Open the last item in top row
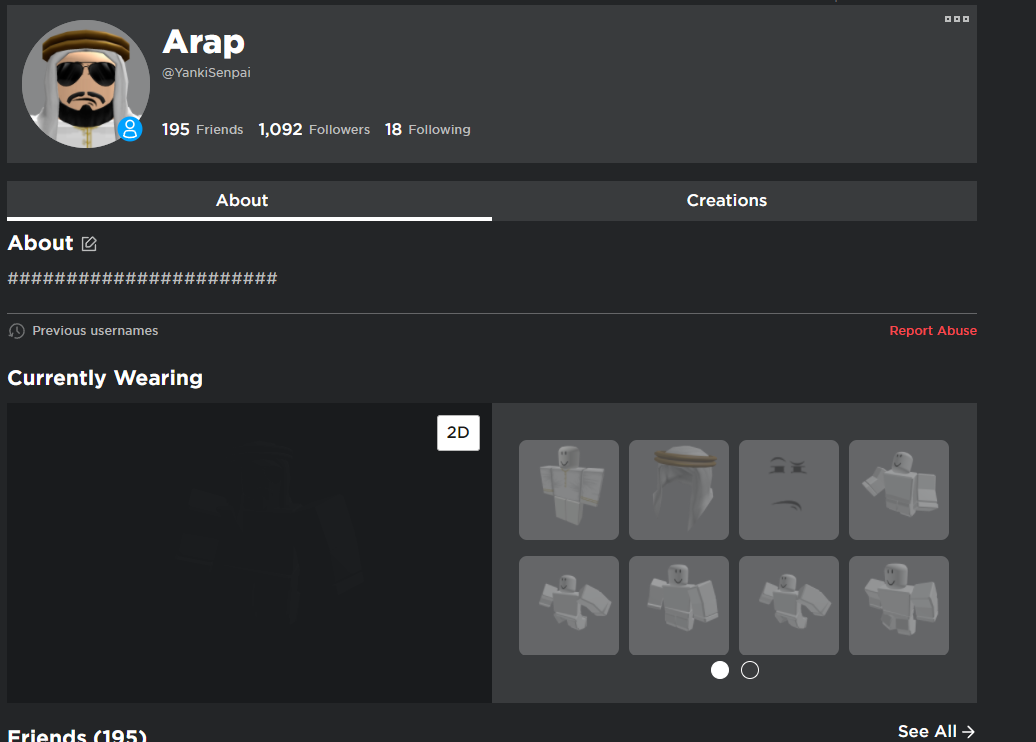This screenshot has height=742, width=1036. [899, 490]
